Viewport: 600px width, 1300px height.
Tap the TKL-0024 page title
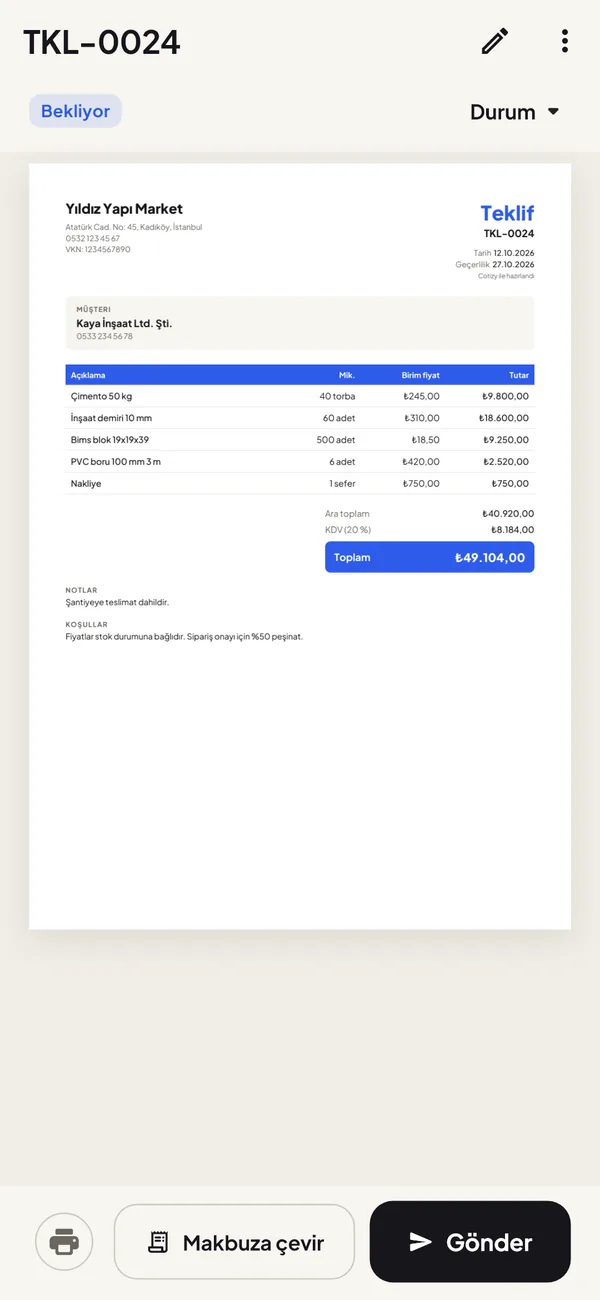[x=102, y=42]
